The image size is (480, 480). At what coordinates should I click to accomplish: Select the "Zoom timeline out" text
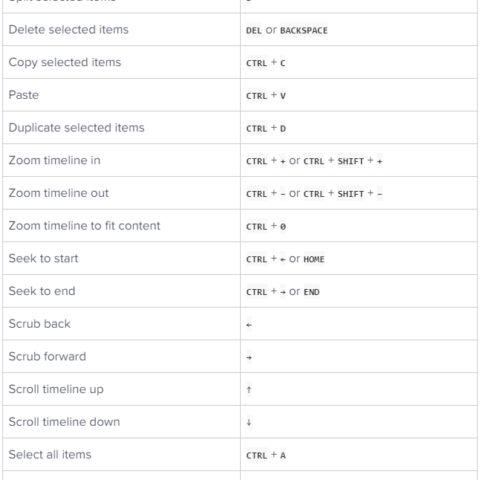coord(59,193)
